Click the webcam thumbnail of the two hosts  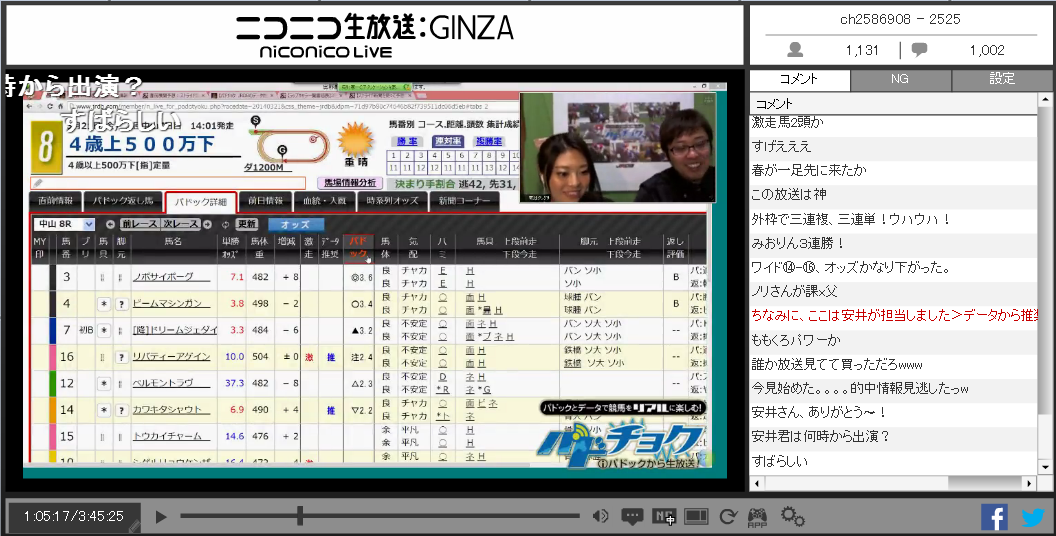coord(617,147)
